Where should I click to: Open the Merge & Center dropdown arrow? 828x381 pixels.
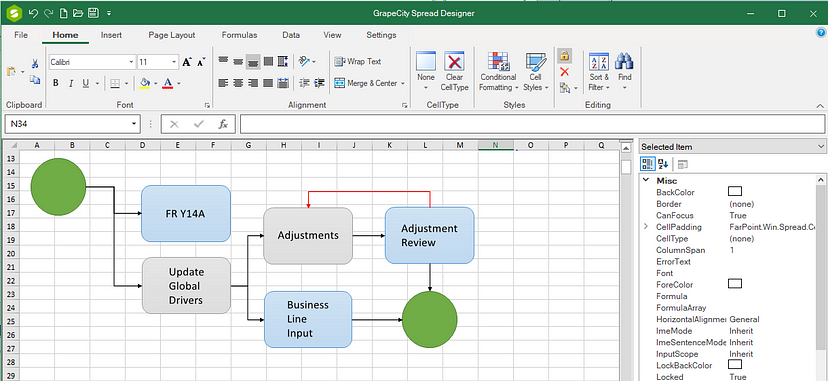(x=403, y=83)
